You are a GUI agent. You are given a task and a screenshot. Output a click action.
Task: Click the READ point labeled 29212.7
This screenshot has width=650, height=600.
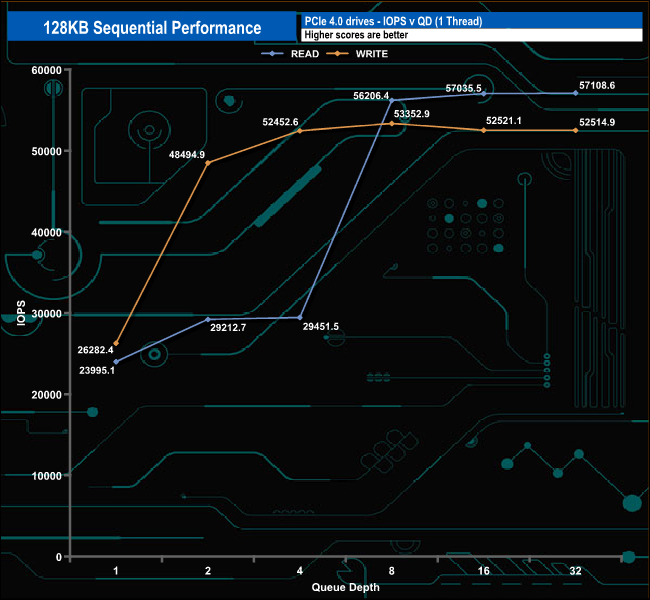[208, 319]
